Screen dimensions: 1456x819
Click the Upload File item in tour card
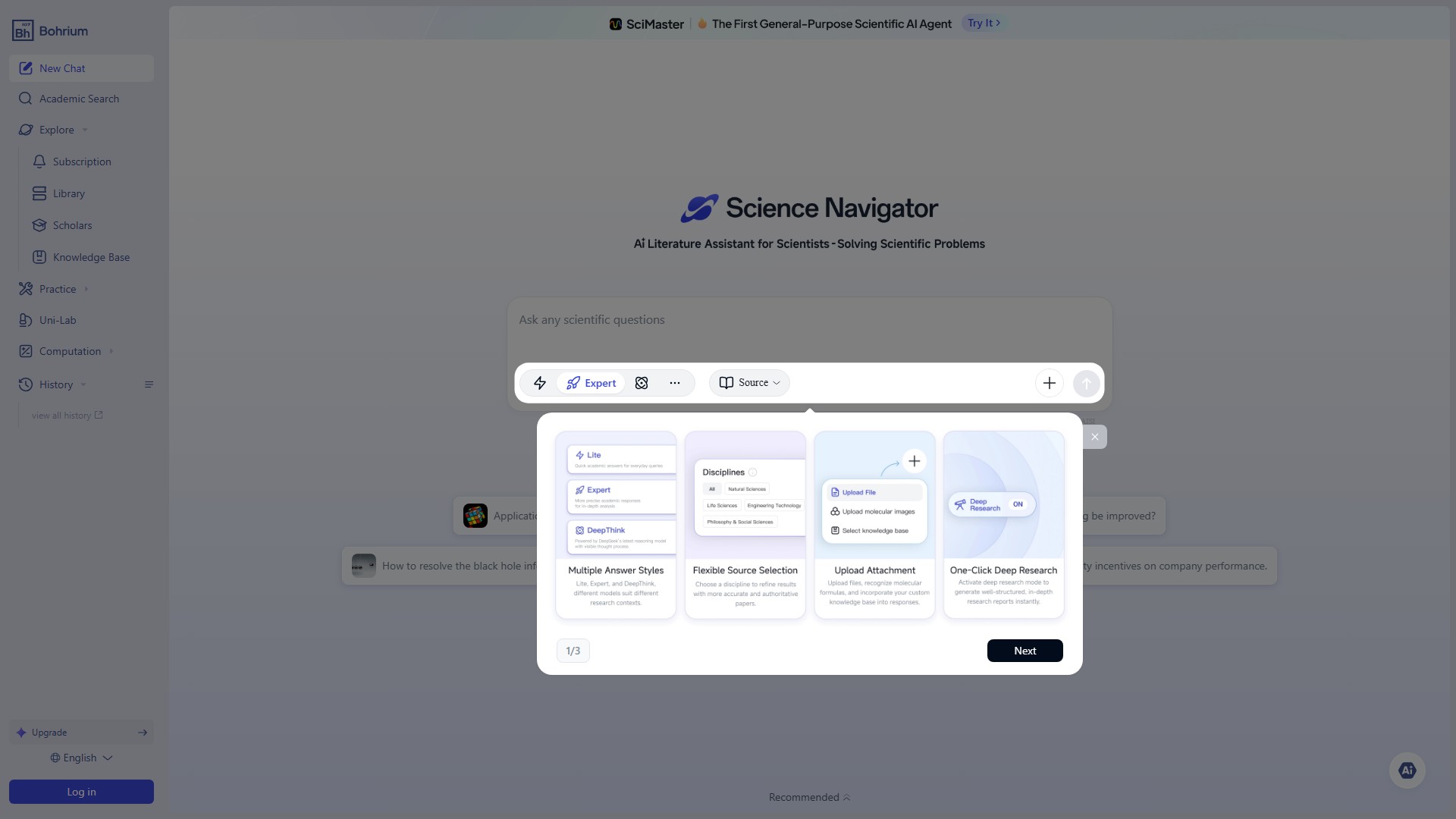pyautogui.click(x=874, y=492)
